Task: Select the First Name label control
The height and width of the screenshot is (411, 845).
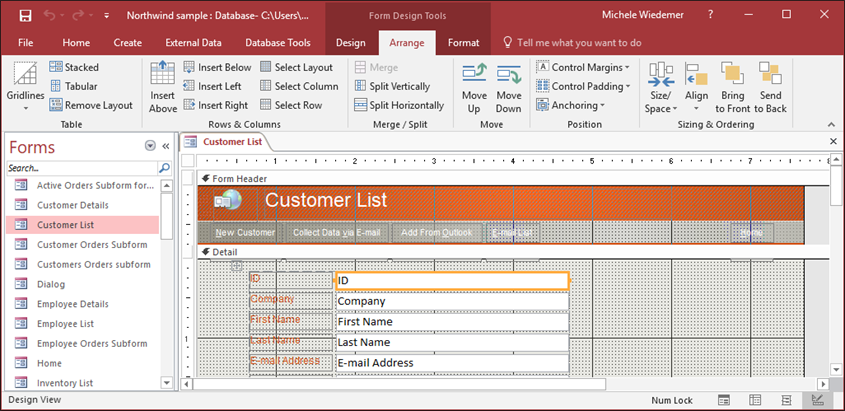Action: 291,322
